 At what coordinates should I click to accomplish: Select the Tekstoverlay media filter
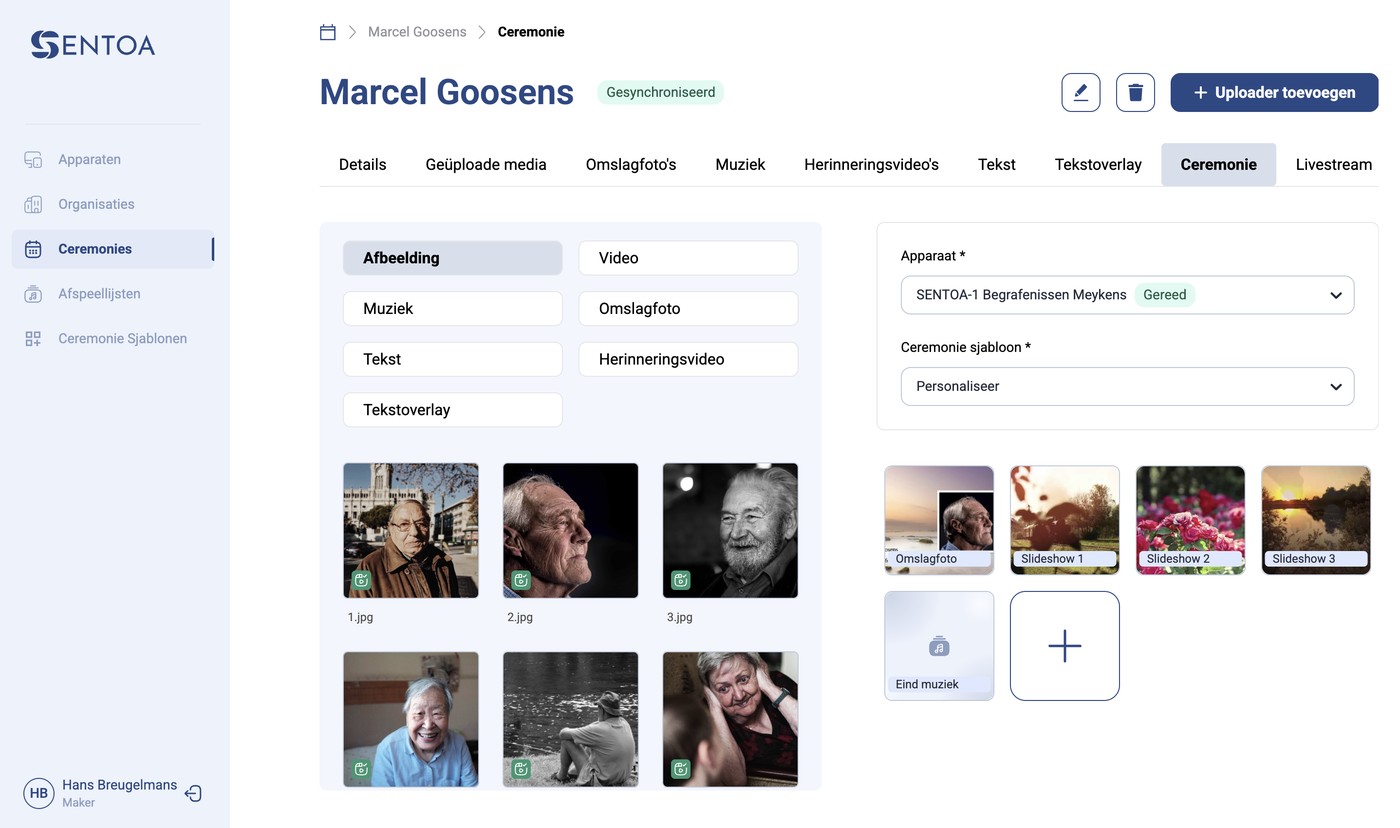point(453,410)
